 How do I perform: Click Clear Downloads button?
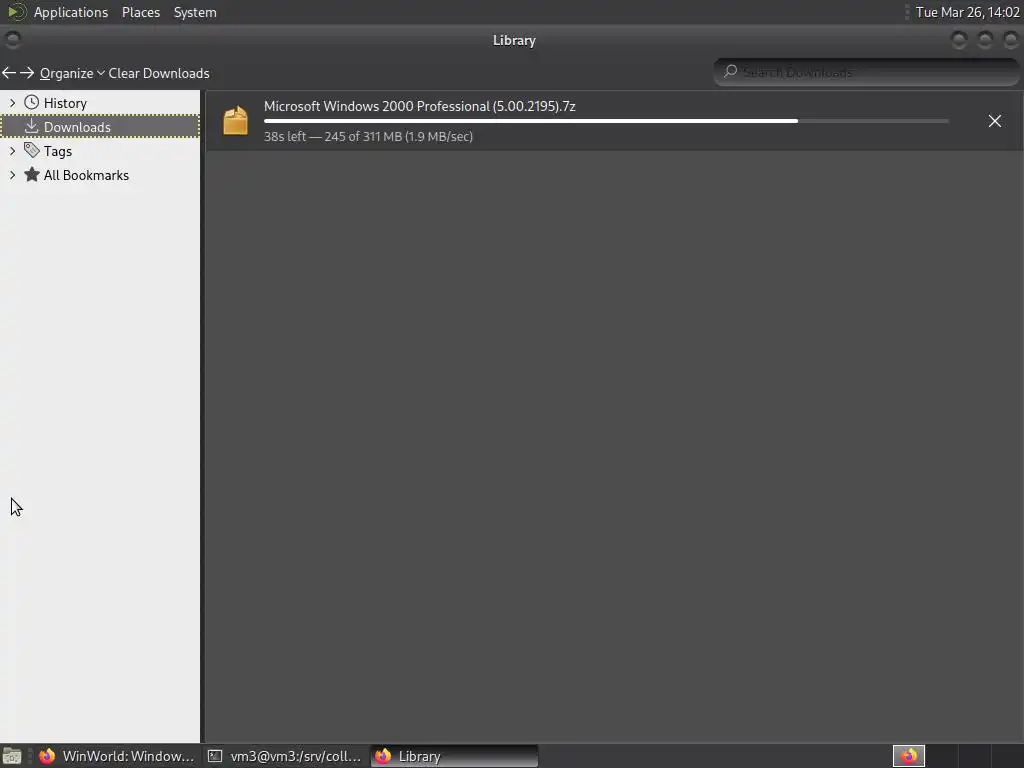tap(159, 73)
